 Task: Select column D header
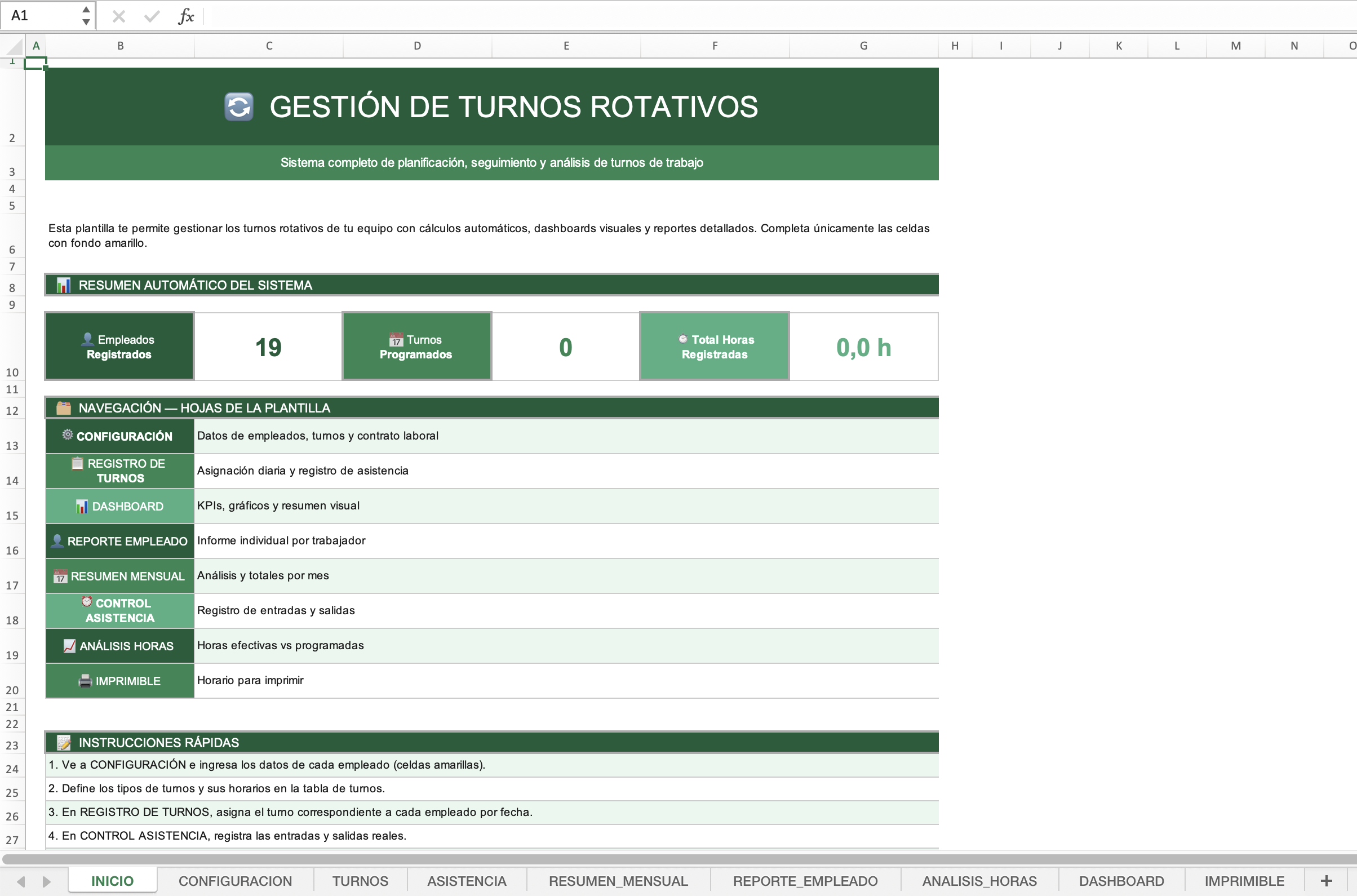(x=417, y=46)
